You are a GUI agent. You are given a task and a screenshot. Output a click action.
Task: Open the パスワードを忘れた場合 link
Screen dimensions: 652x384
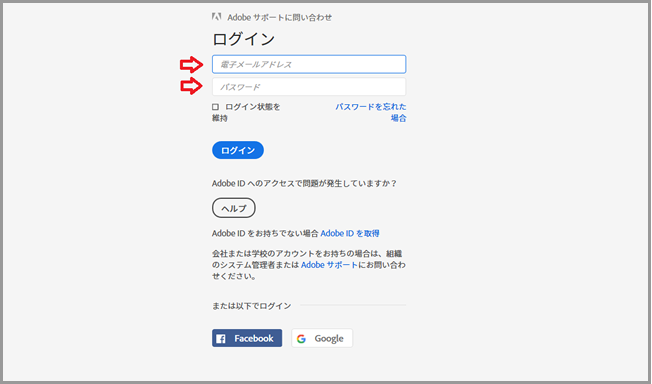coord(370,112)
